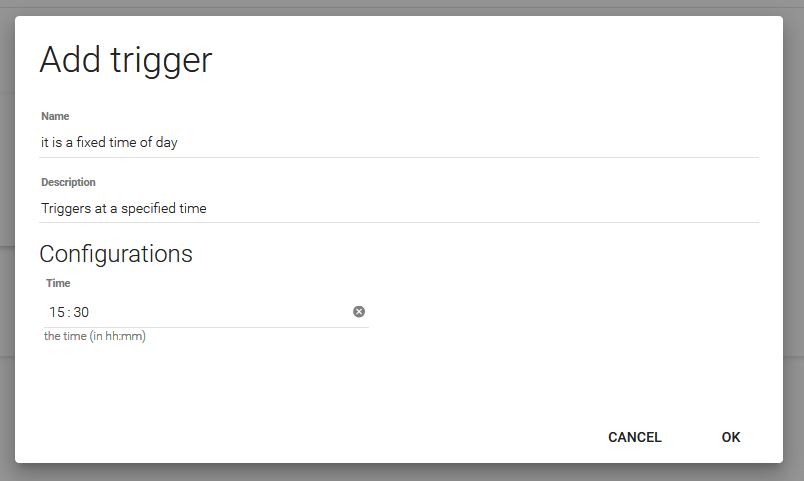The width and height of the screenshot is (804, 481).
Task: Click the "Name" field label
Action: click(55, 116)
